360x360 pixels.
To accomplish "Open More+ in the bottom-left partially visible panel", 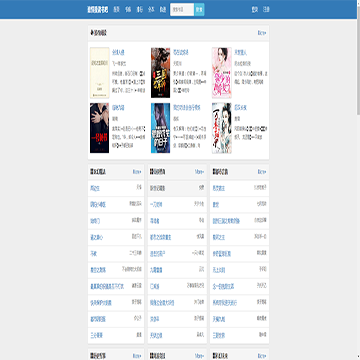I will click(x=137, y=356).
